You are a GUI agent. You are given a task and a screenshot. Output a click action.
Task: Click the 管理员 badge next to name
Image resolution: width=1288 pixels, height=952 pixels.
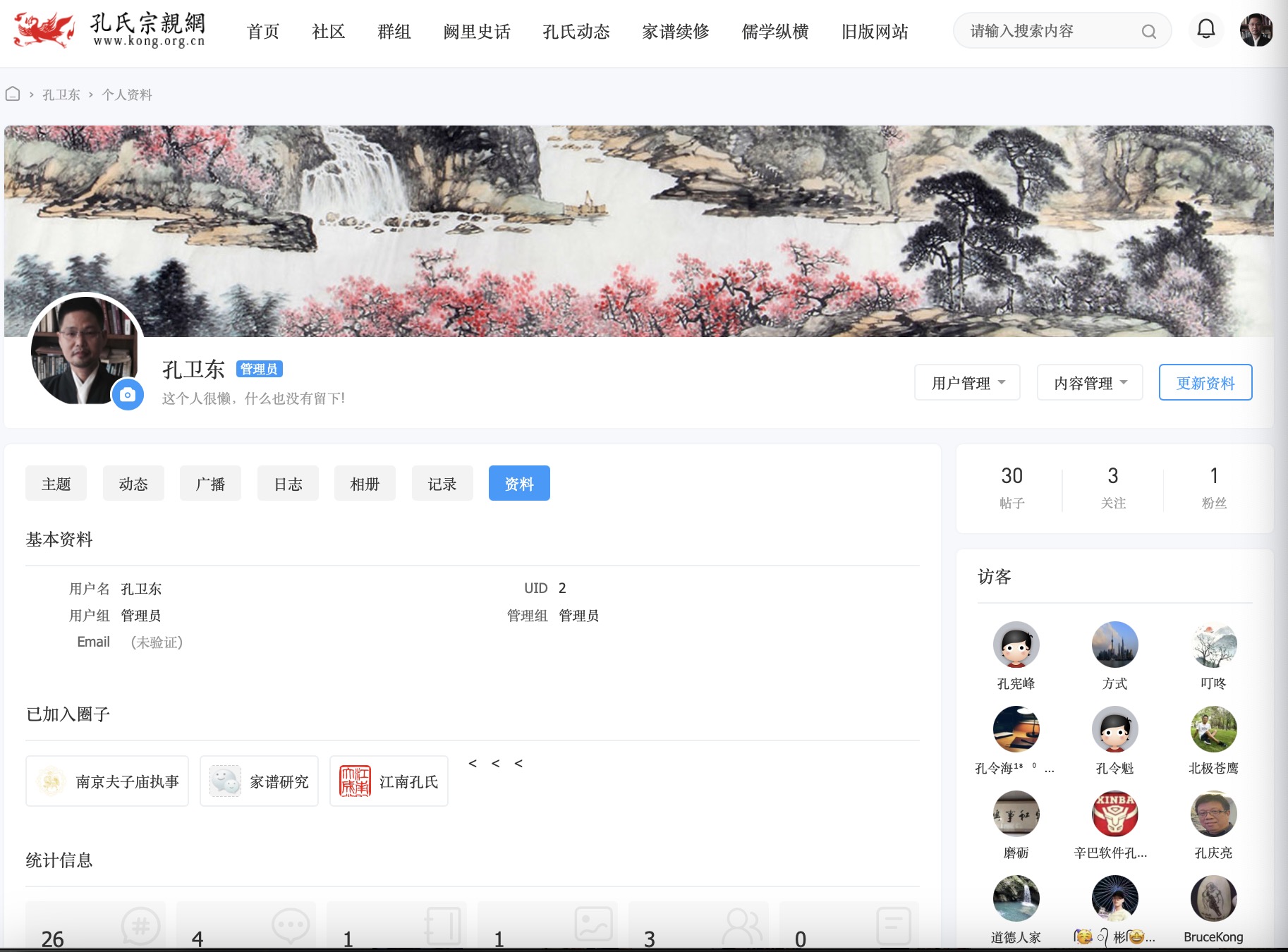click(259, 369)
